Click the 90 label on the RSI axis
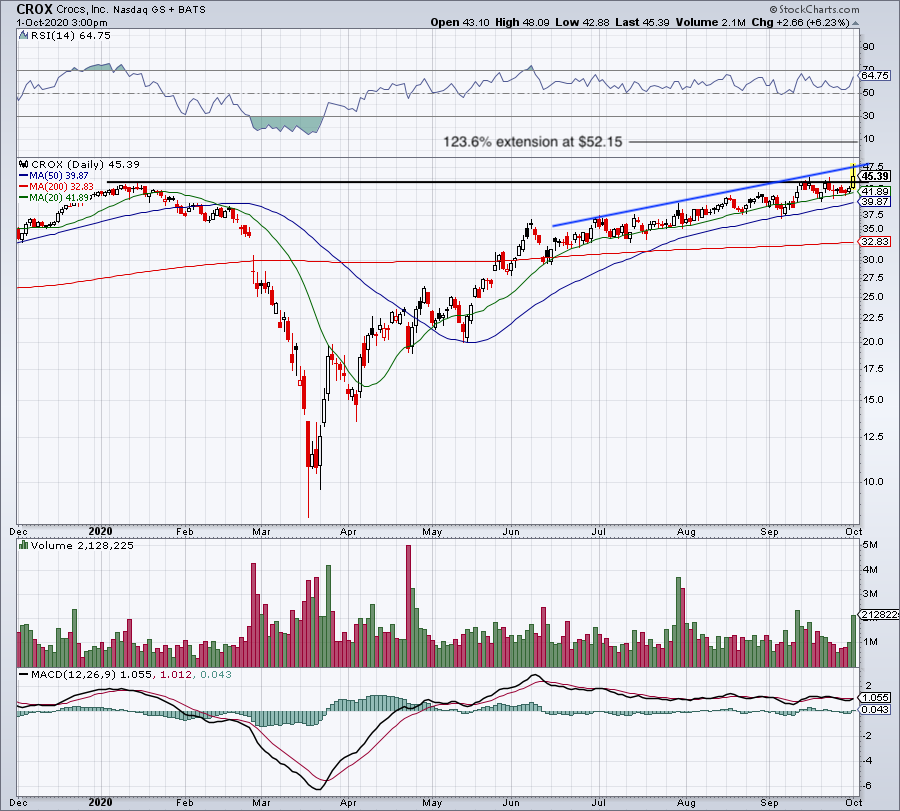 click(868, 46)
